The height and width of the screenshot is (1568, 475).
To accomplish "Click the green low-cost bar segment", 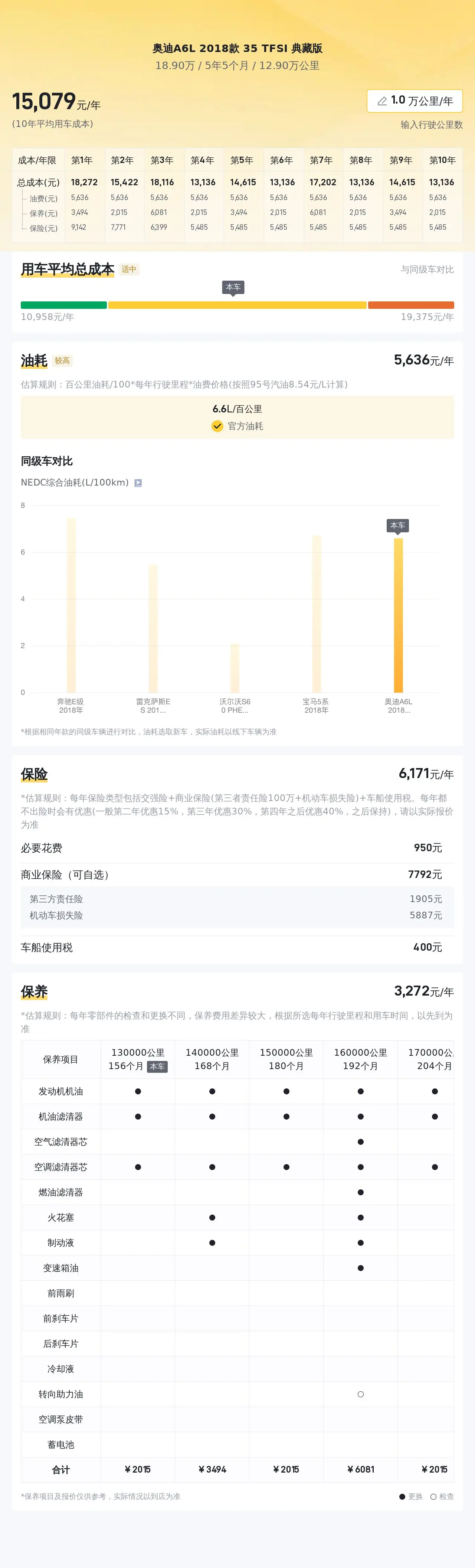I will 64,305.
